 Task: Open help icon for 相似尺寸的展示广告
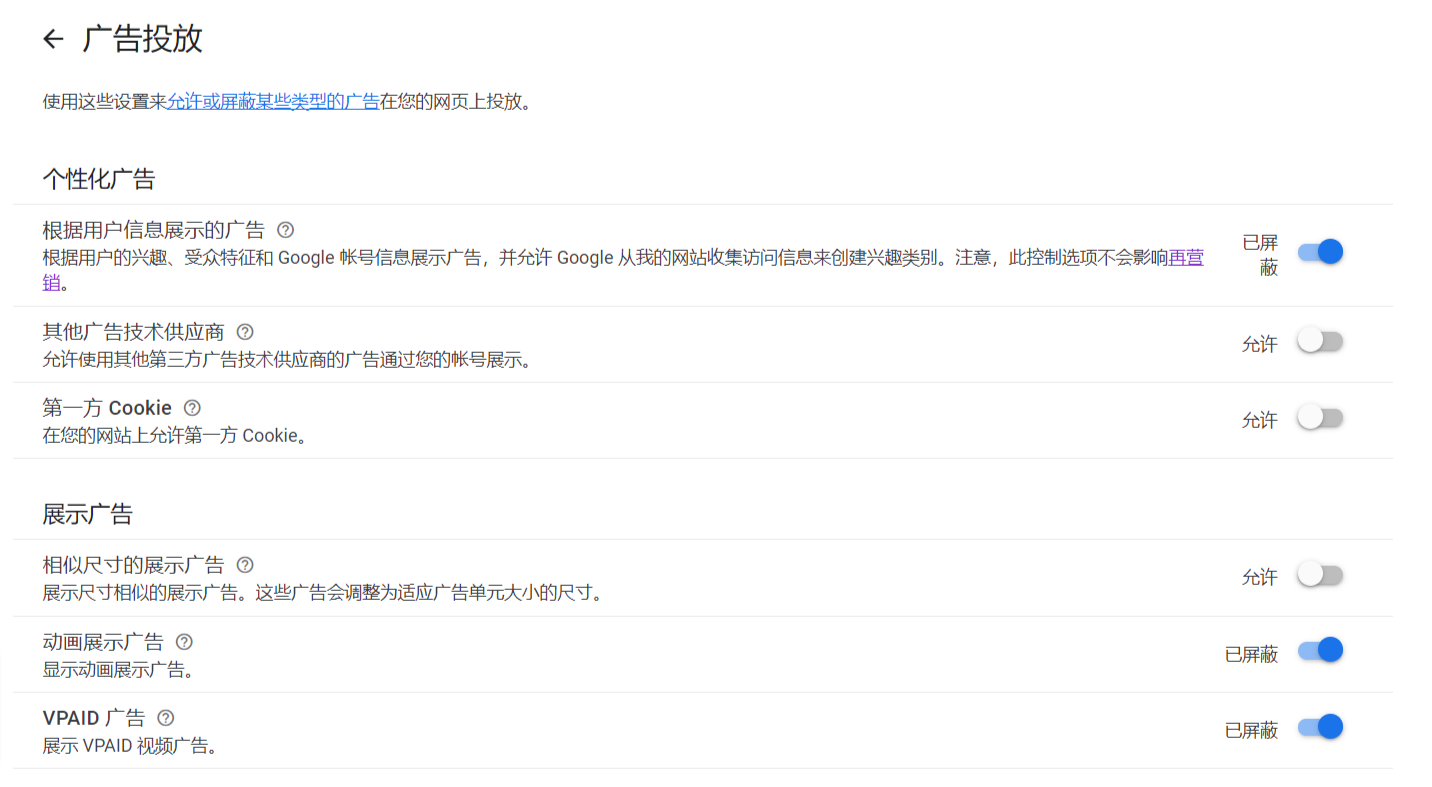click(244, 564)
